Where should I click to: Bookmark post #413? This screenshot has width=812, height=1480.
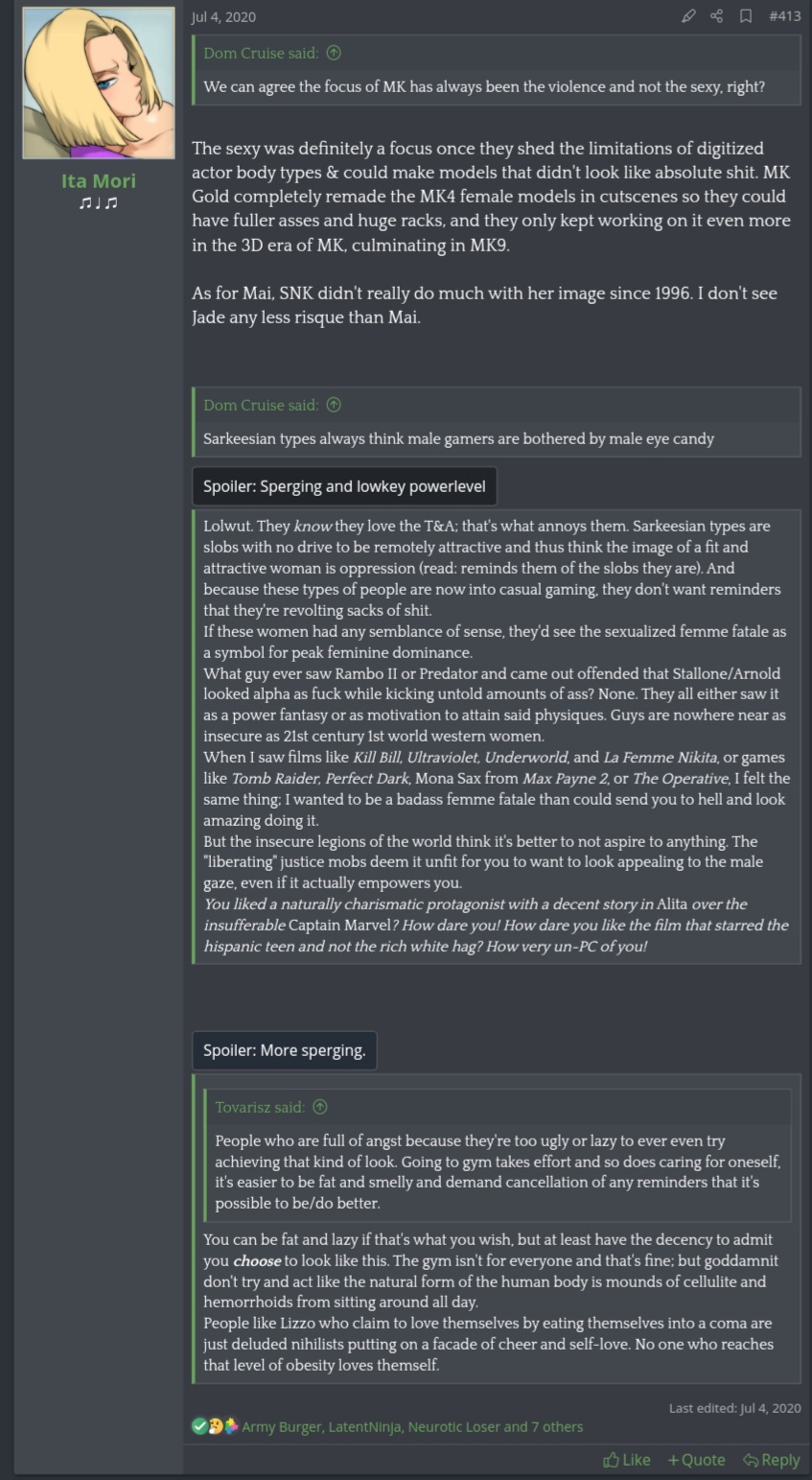(745, 16)
